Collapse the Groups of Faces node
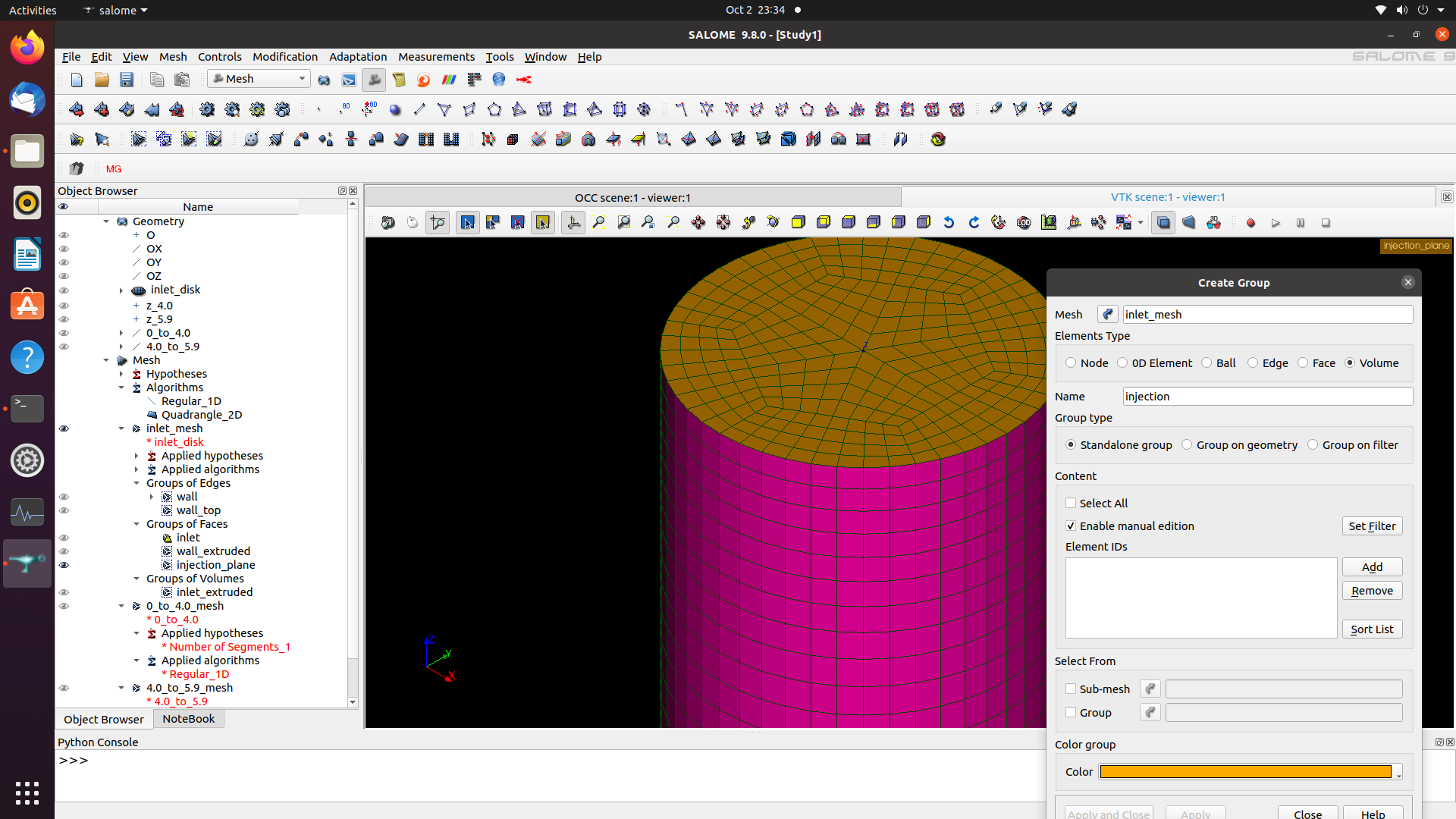The image size is (1456, 819). [x=136, y=524]
